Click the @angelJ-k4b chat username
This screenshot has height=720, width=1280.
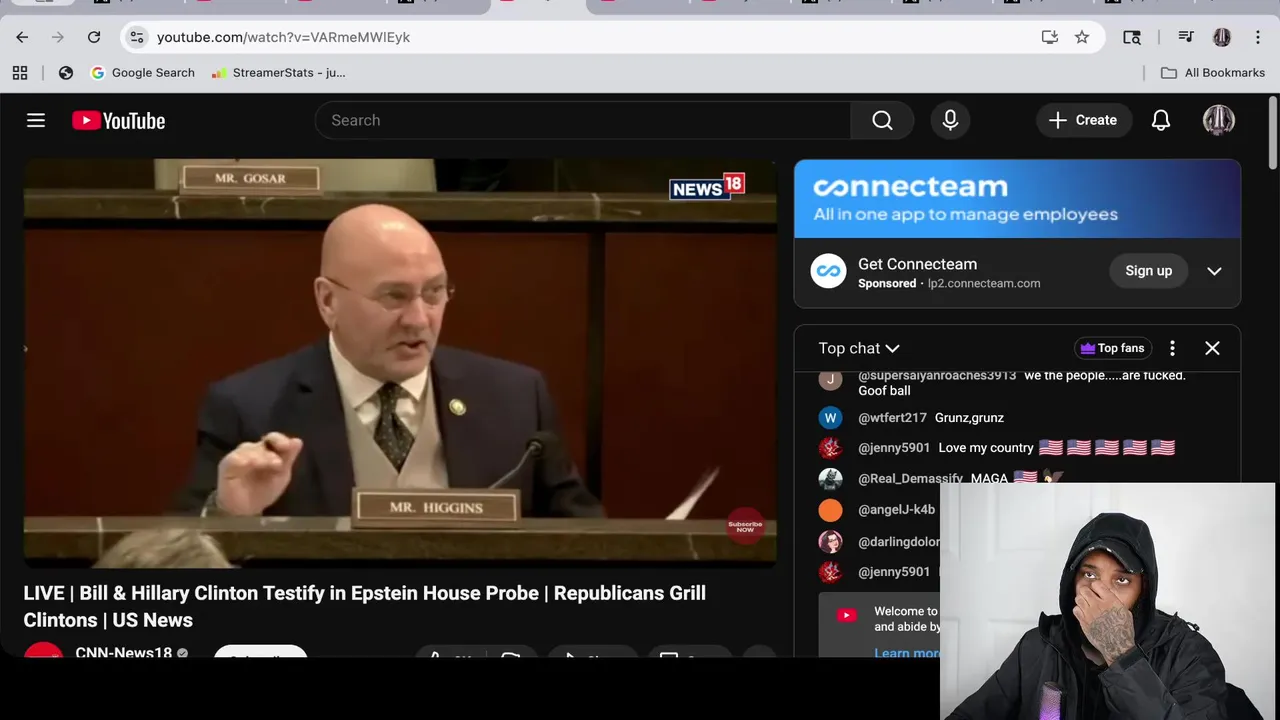[x=896, y=510]
